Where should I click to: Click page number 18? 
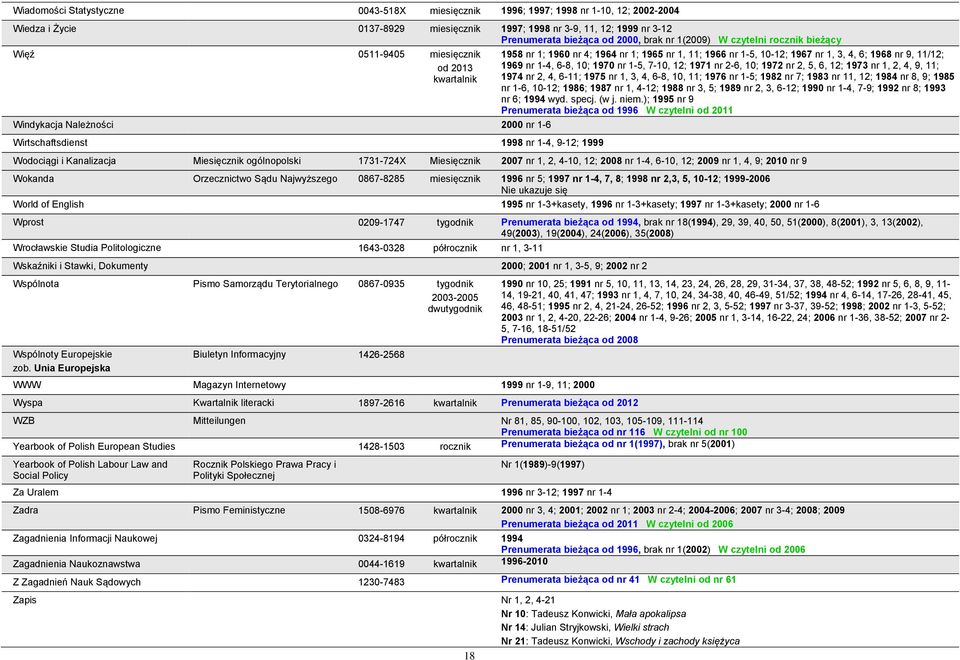469,655
